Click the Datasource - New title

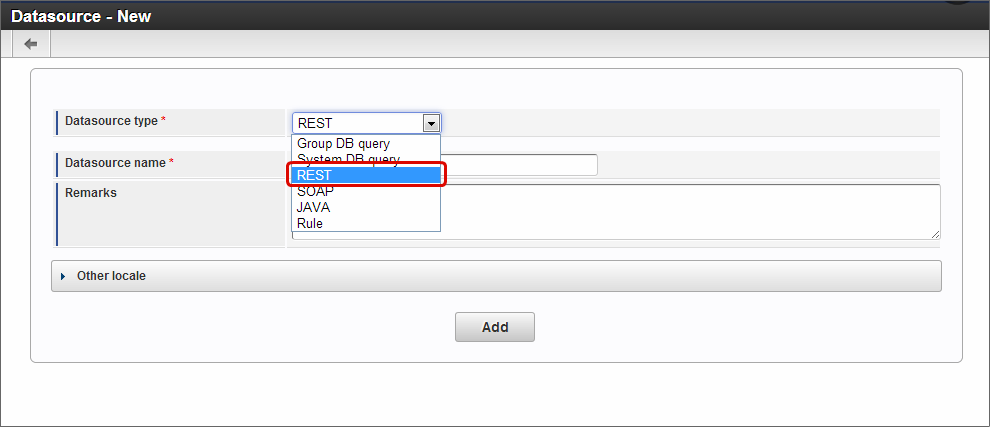coord(81,16)
